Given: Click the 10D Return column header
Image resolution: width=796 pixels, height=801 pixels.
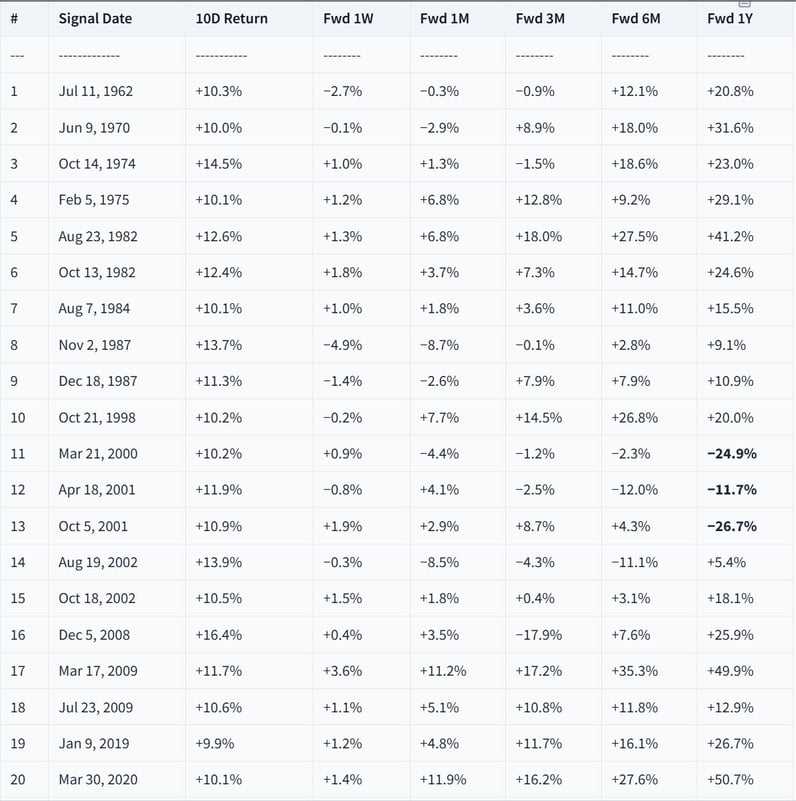Looking at the screenshot, I should 232,19.
